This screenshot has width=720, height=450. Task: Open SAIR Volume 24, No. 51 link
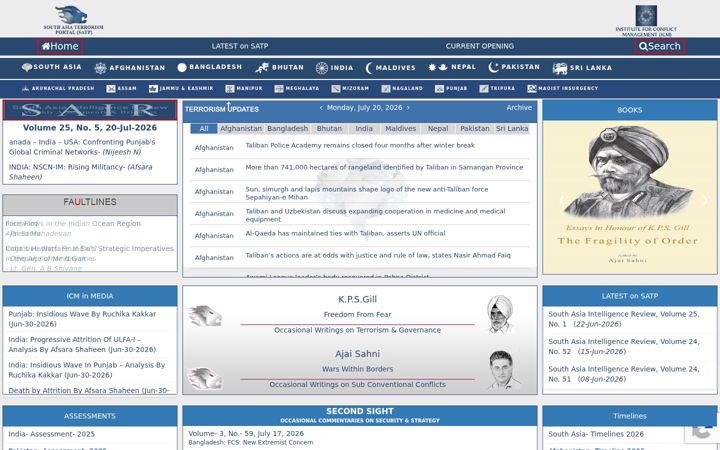(x=624, y=374)
